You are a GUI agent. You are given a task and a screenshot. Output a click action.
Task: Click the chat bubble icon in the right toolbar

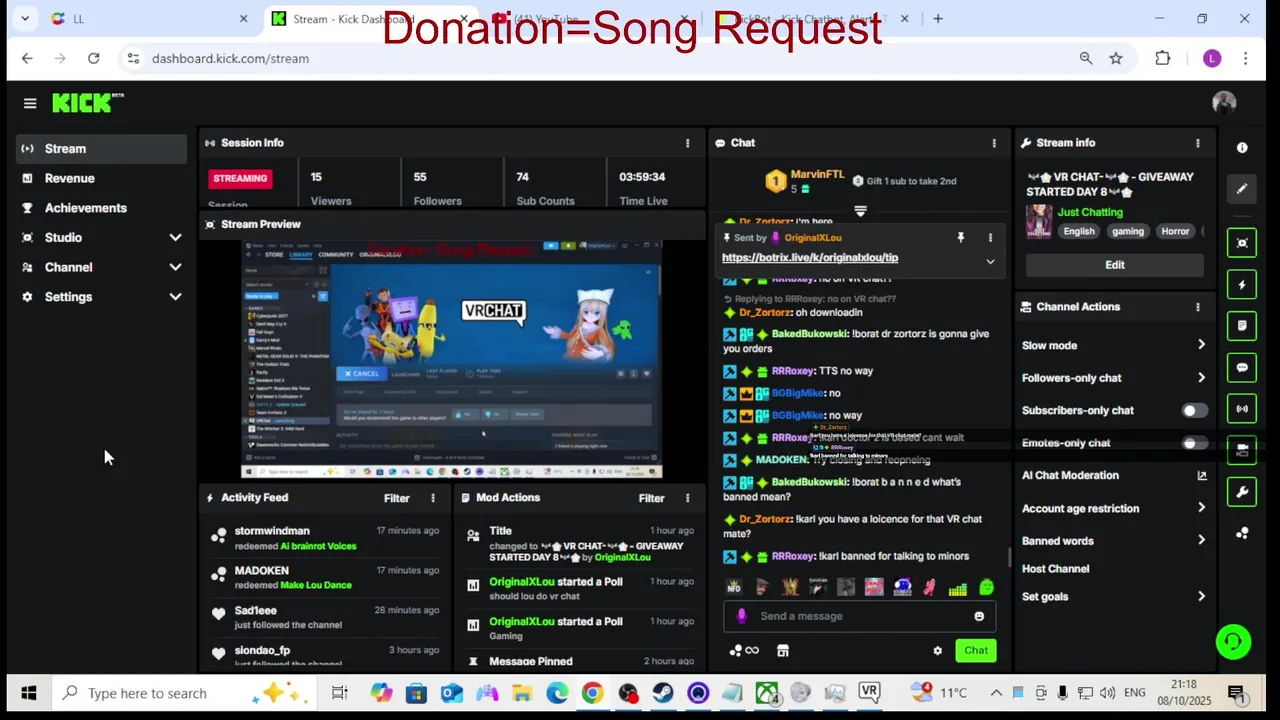point(1242,367)
